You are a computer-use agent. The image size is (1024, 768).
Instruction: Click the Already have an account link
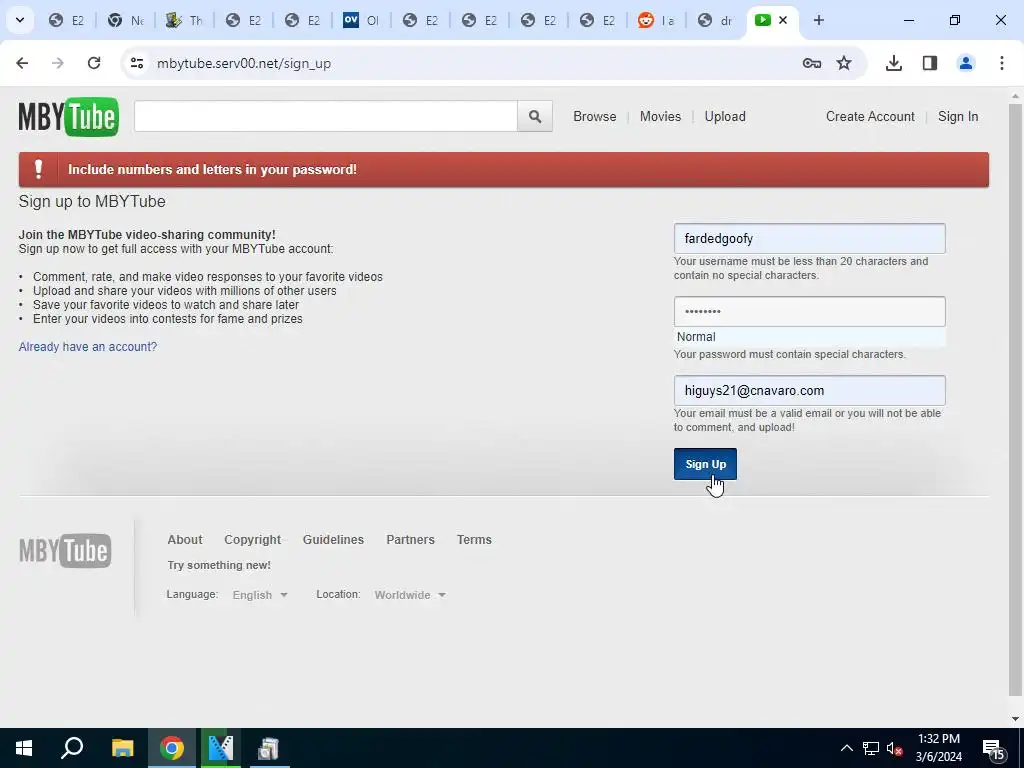click(x=88, y=347)
